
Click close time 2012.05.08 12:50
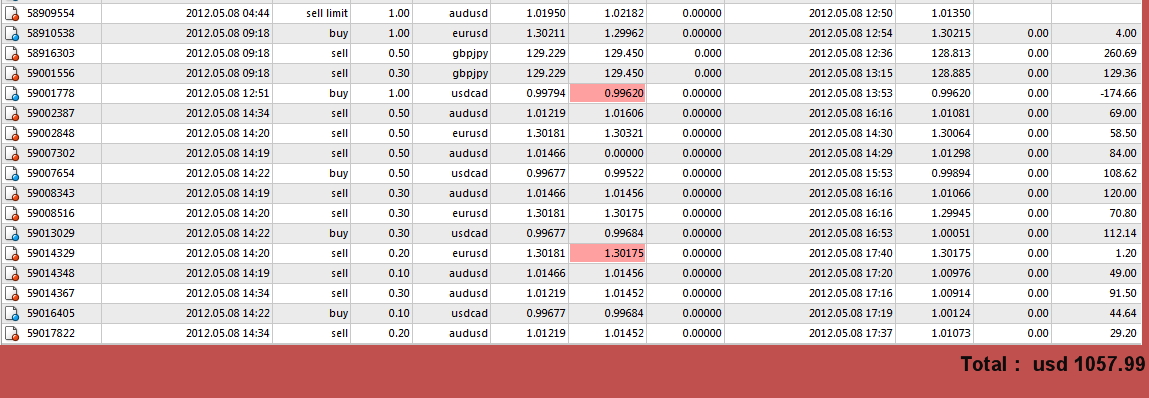851,13
